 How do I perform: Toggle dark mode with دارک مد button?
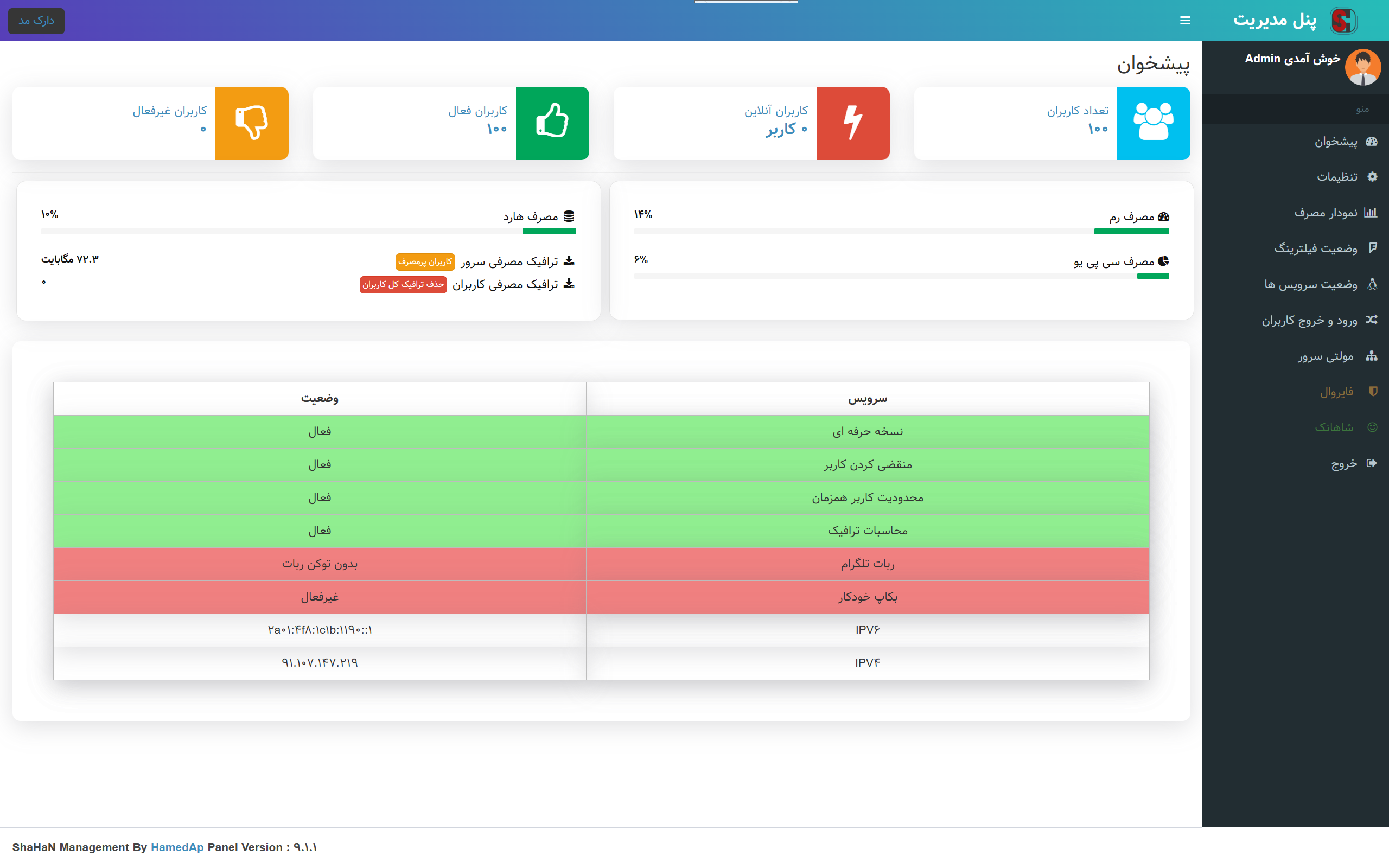(x=36, y=21)
